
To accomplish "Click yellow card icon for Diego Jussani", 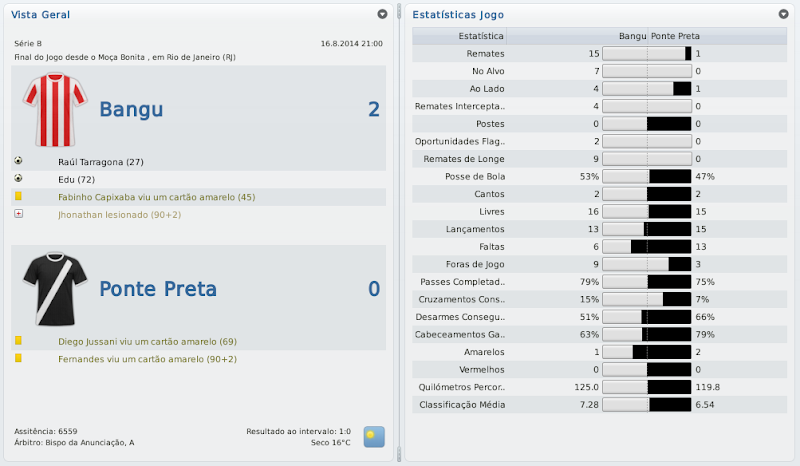I will tap(18, 341).
